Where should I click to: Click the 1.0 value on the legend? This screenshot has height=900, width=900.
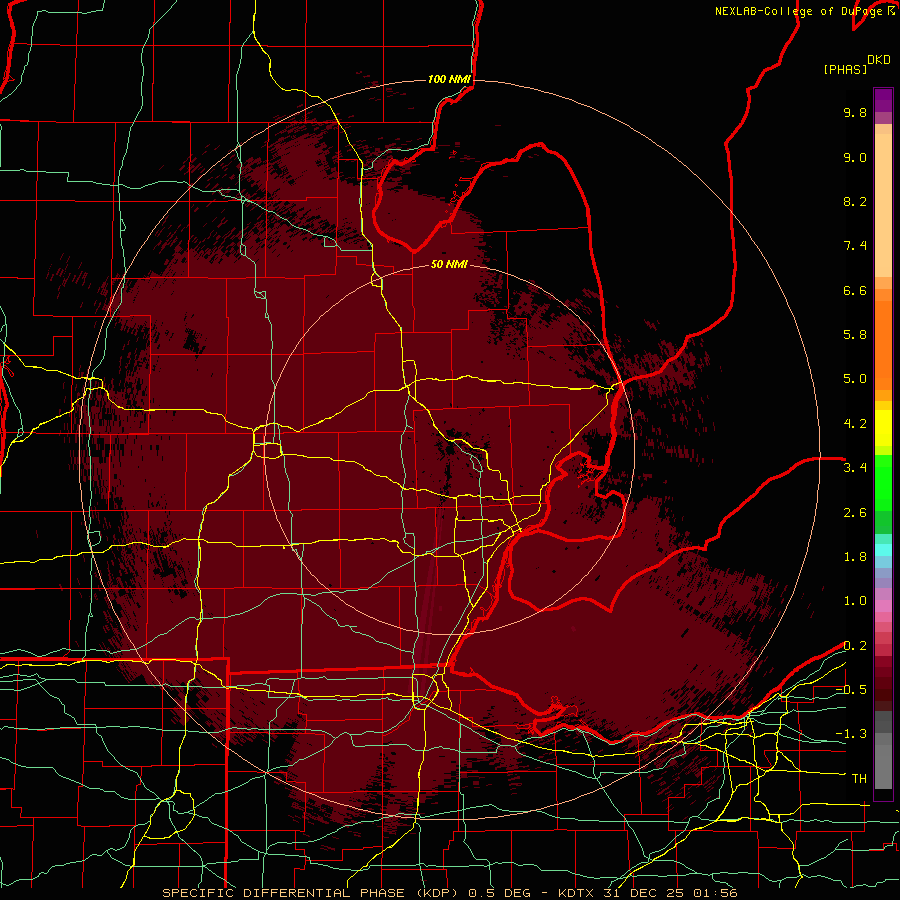click(x=855, y=601)
